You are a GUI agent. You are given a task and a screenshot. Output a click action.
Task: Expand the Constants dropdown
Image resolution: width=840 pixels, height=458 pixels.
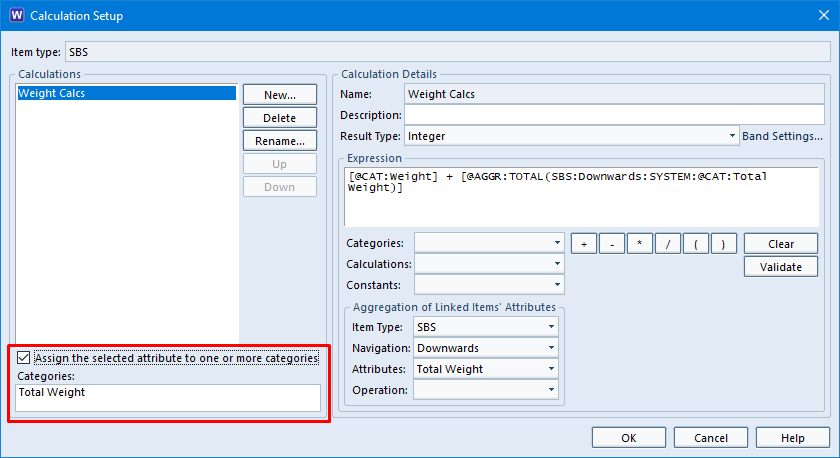[489, 284]
